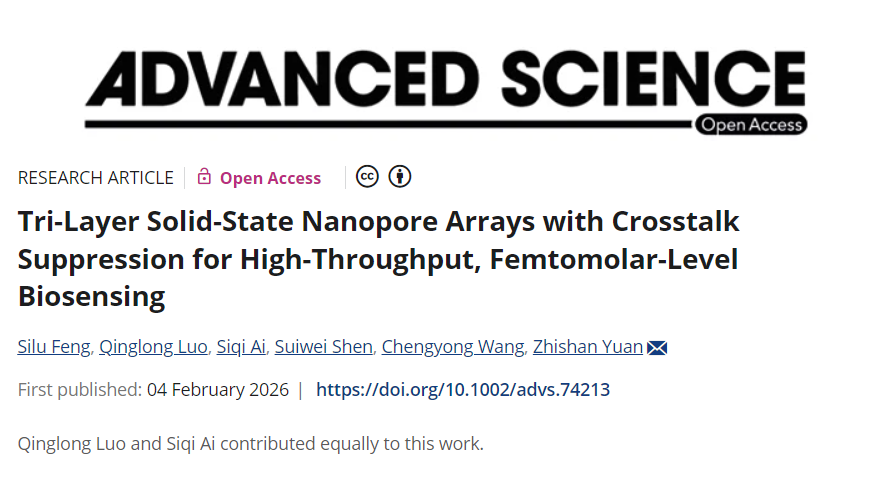Click the attribution person license icon
This screenshot has width=890, height=492.
pos(400,177)
